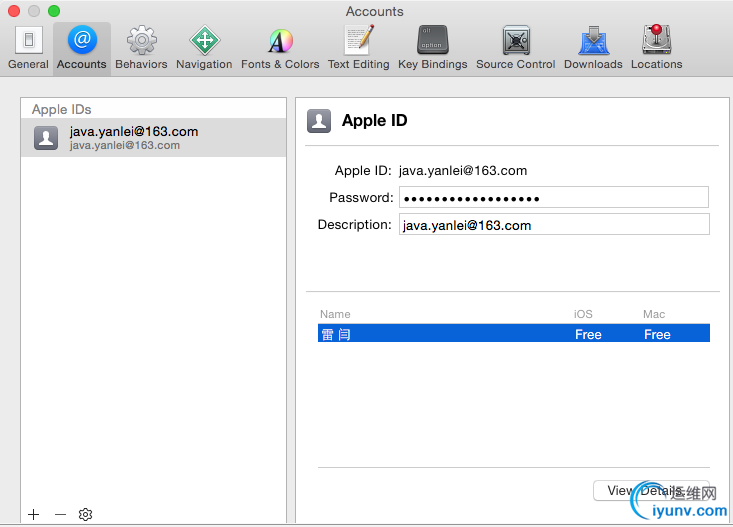This screenshot has width=733, height=527.
Task: Open Text Editing preferences
Action: pyautogui.click(x=359, y=48)
